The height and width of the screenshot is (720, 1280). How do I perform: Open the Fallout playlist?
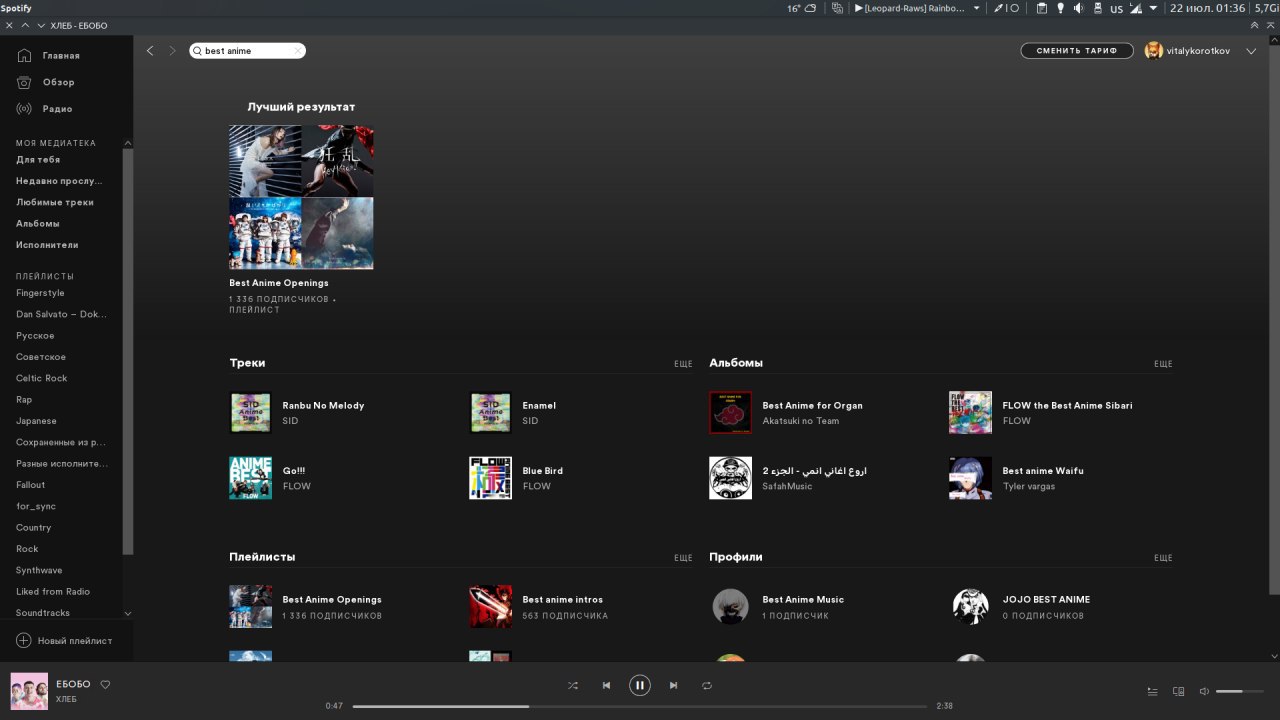tap(31, 485)
